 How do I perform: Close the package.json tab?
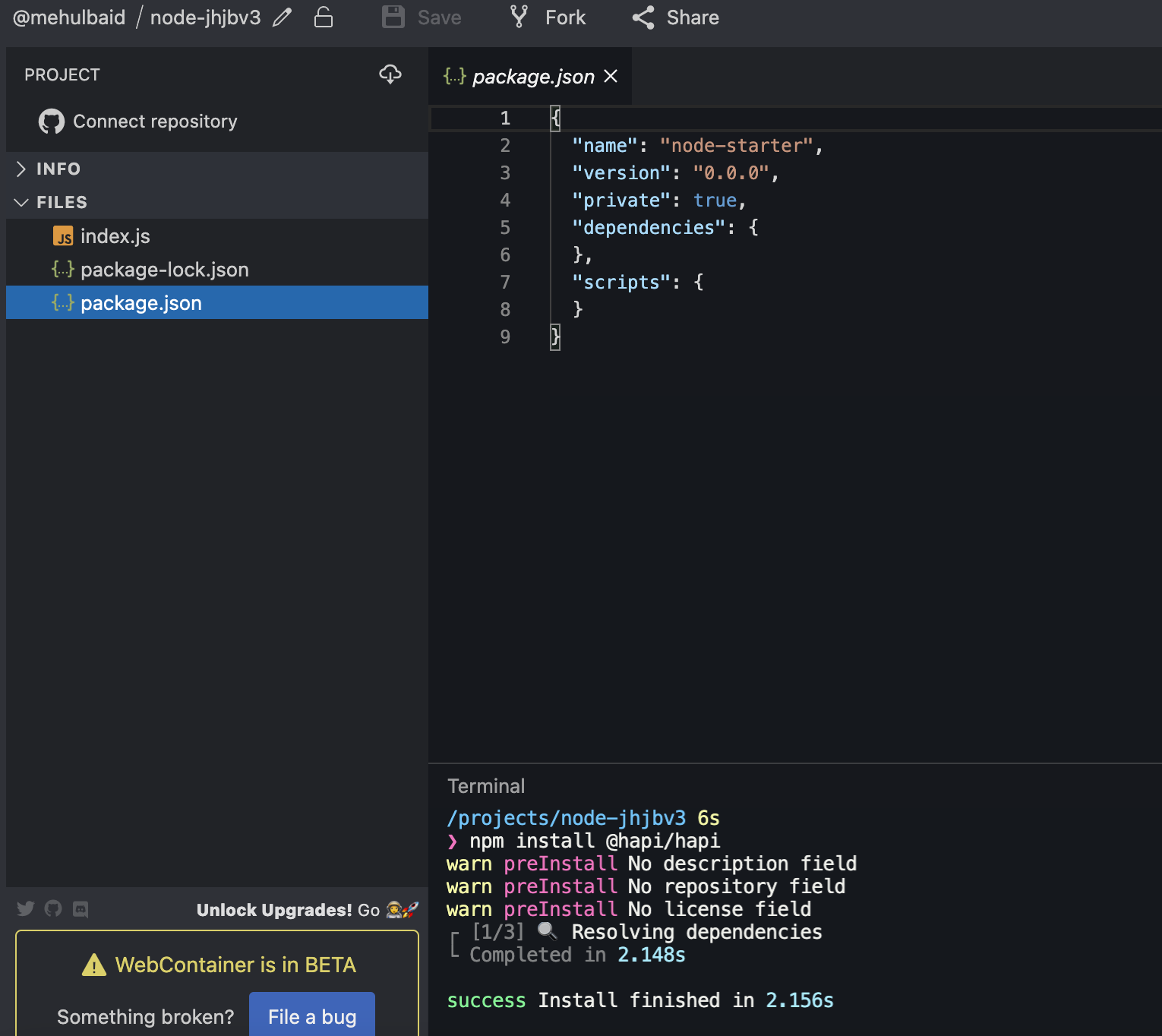click(611, 76)
